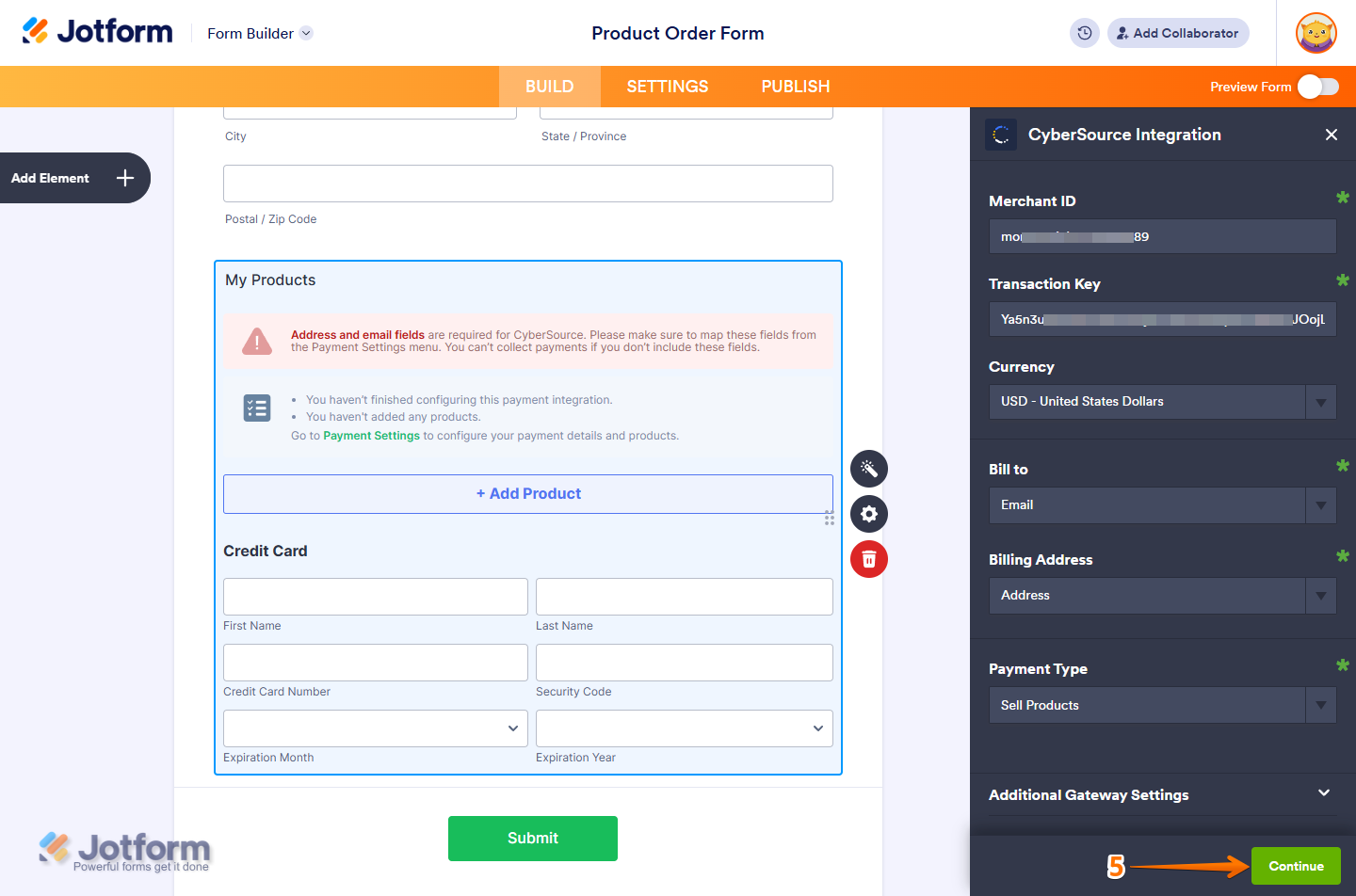Open the Payment Settings link
Viewport: 1356px width, 896px height.
(371, 435)
